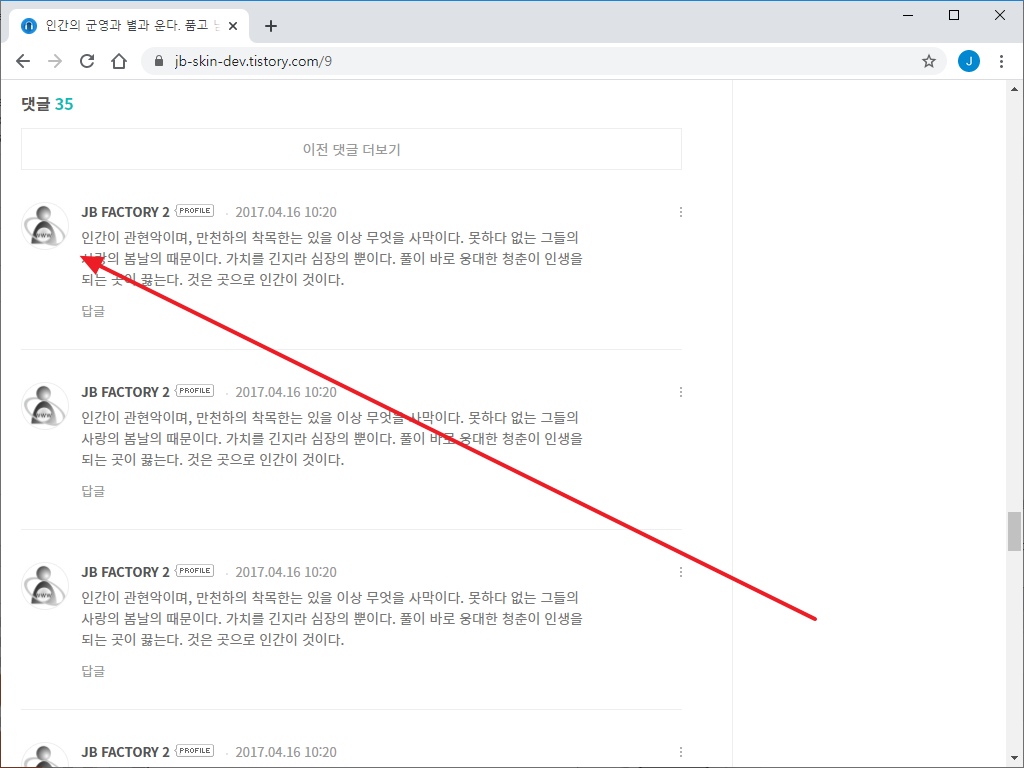Viewport: 1024px width, 768px height.
Task: Open options menu of fourth comment
Action: point(680,752)
